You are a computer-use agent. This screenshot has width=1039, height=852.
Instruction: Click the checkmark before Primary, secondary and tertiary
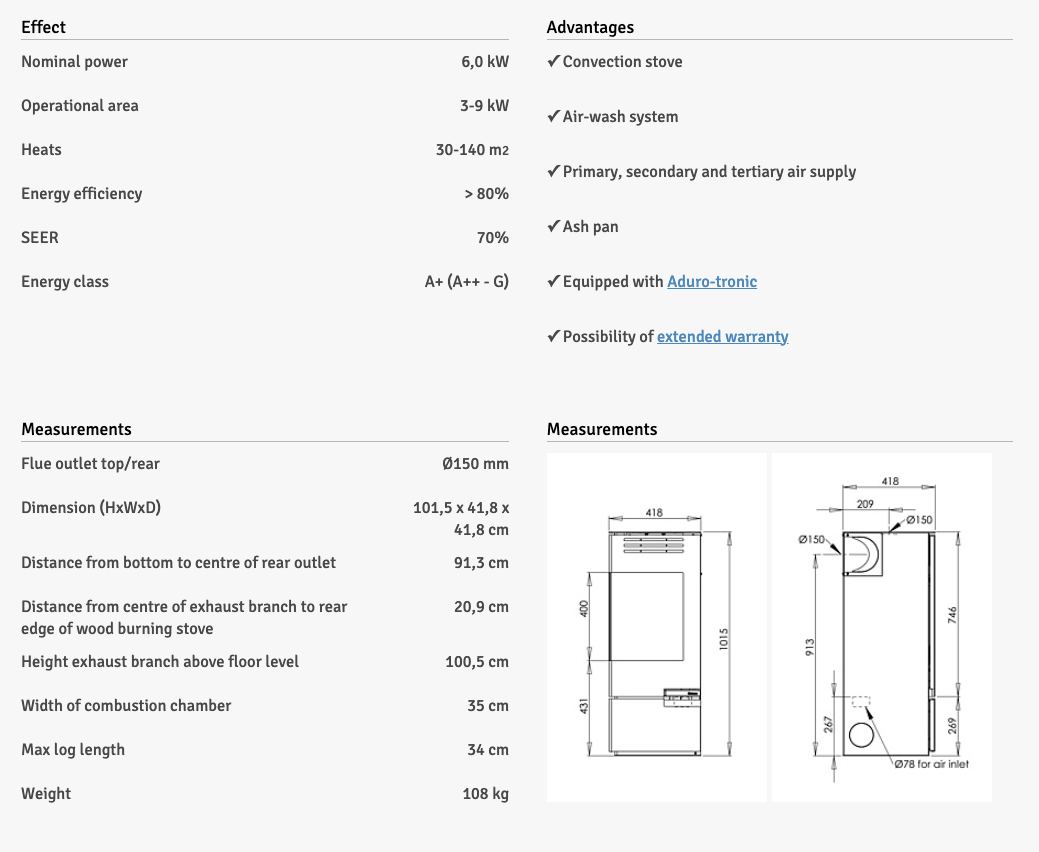point(553,172)
